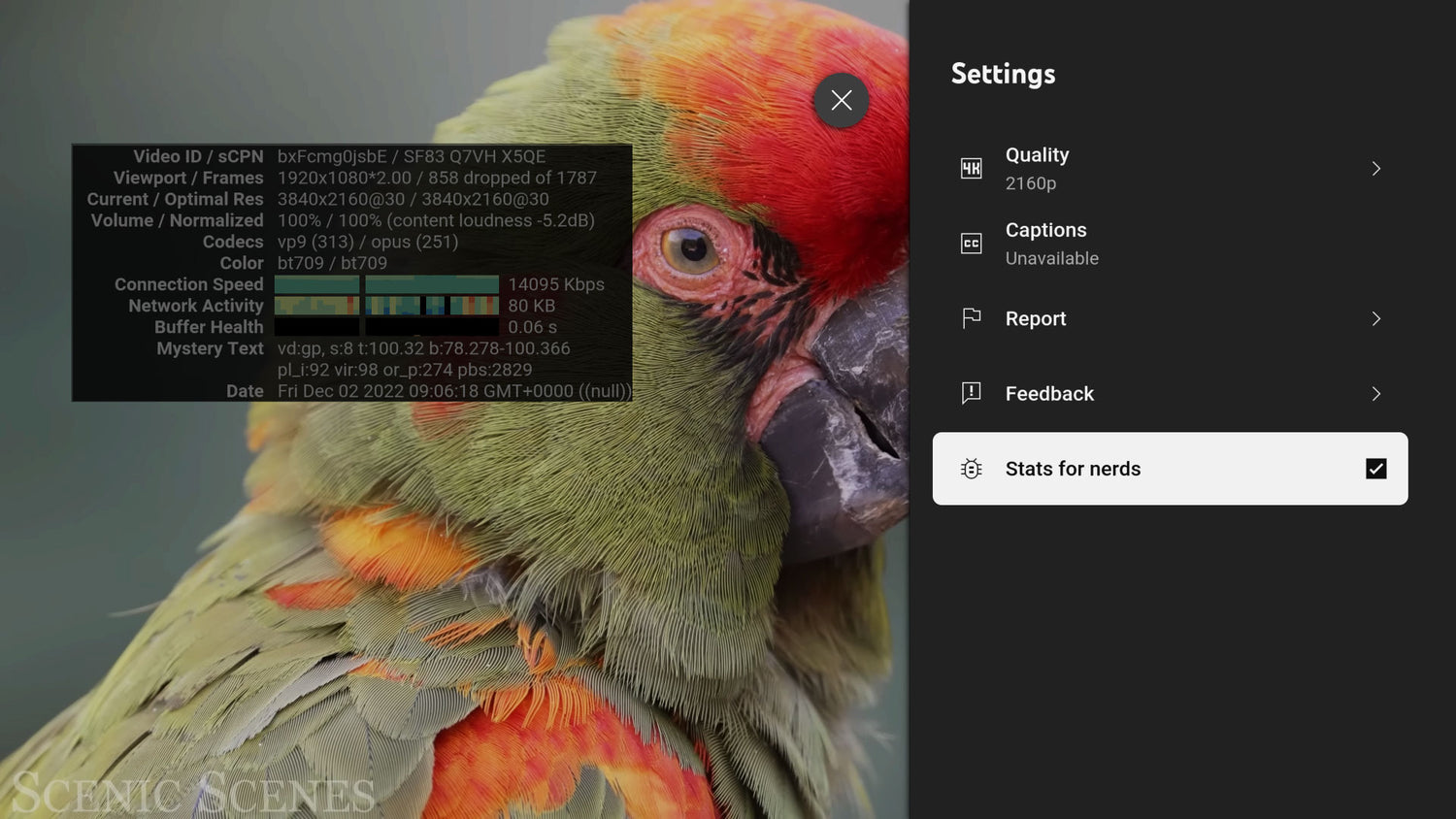Click the Scenic Scenes watermark

(x=192, y=793)
